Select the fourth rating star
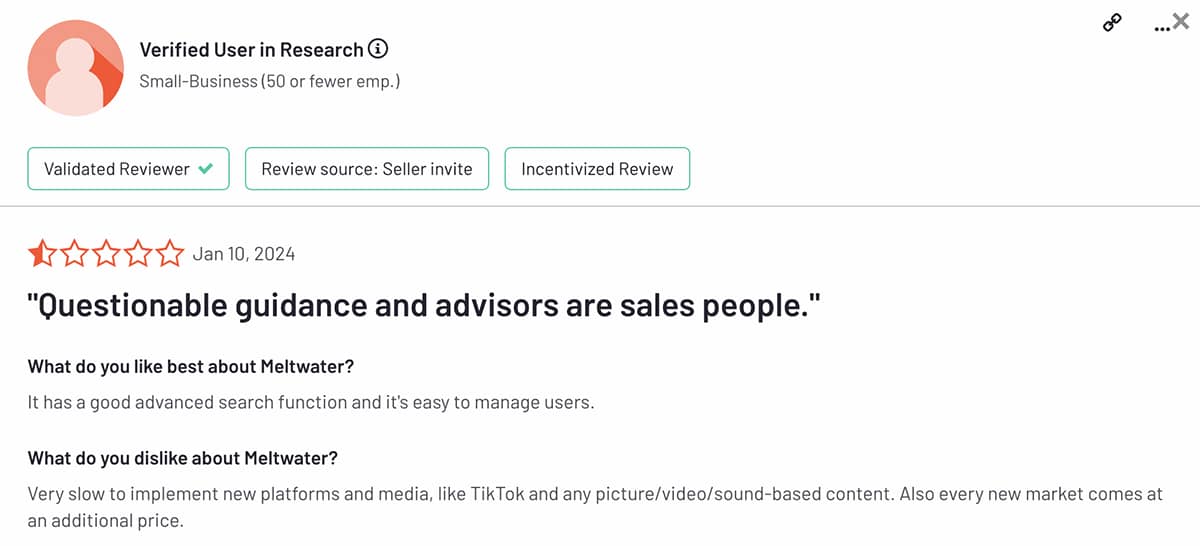1200x546 pixels. 138,254
